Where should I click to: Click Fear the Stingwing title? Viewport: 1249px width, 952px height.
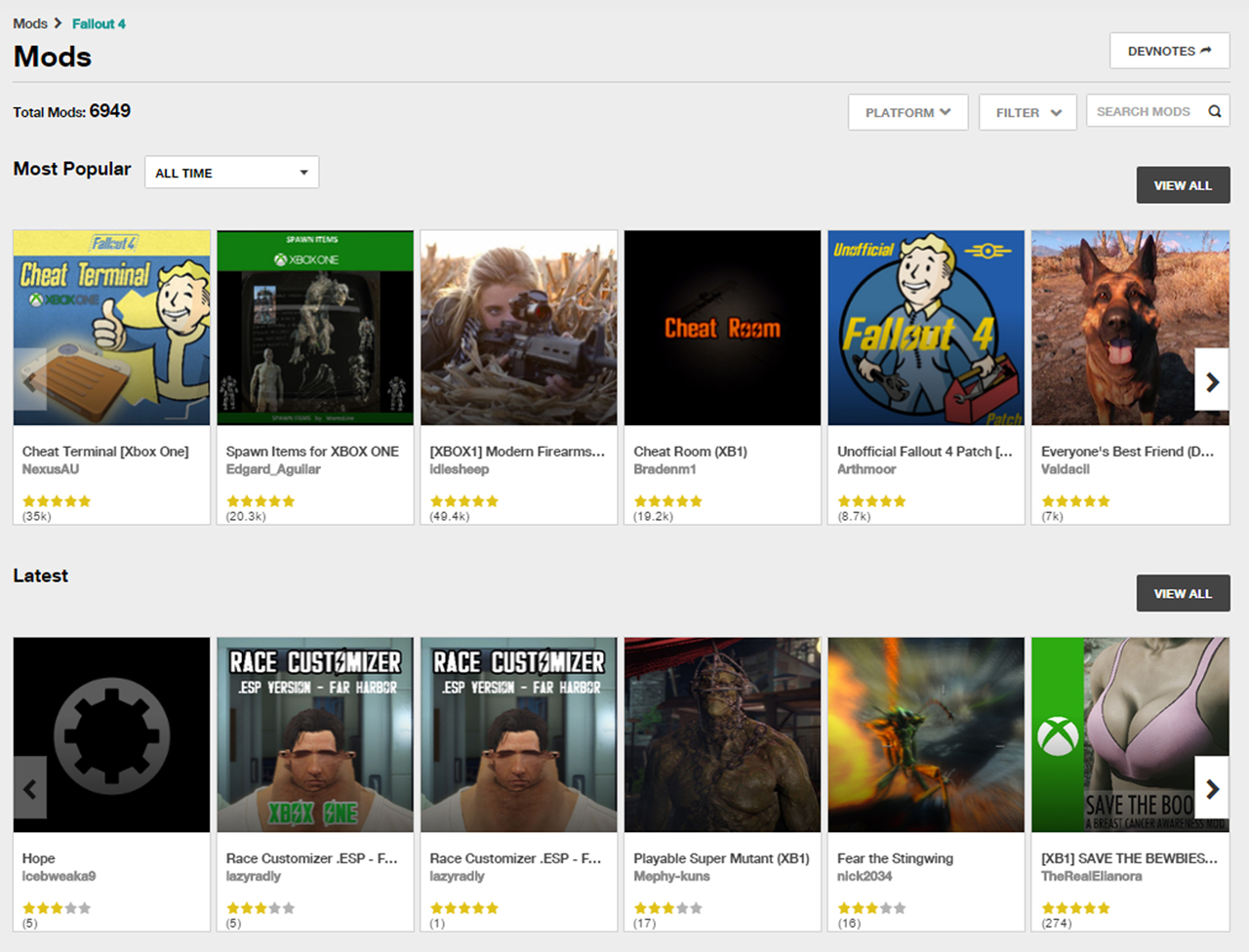tap(895, 858)
